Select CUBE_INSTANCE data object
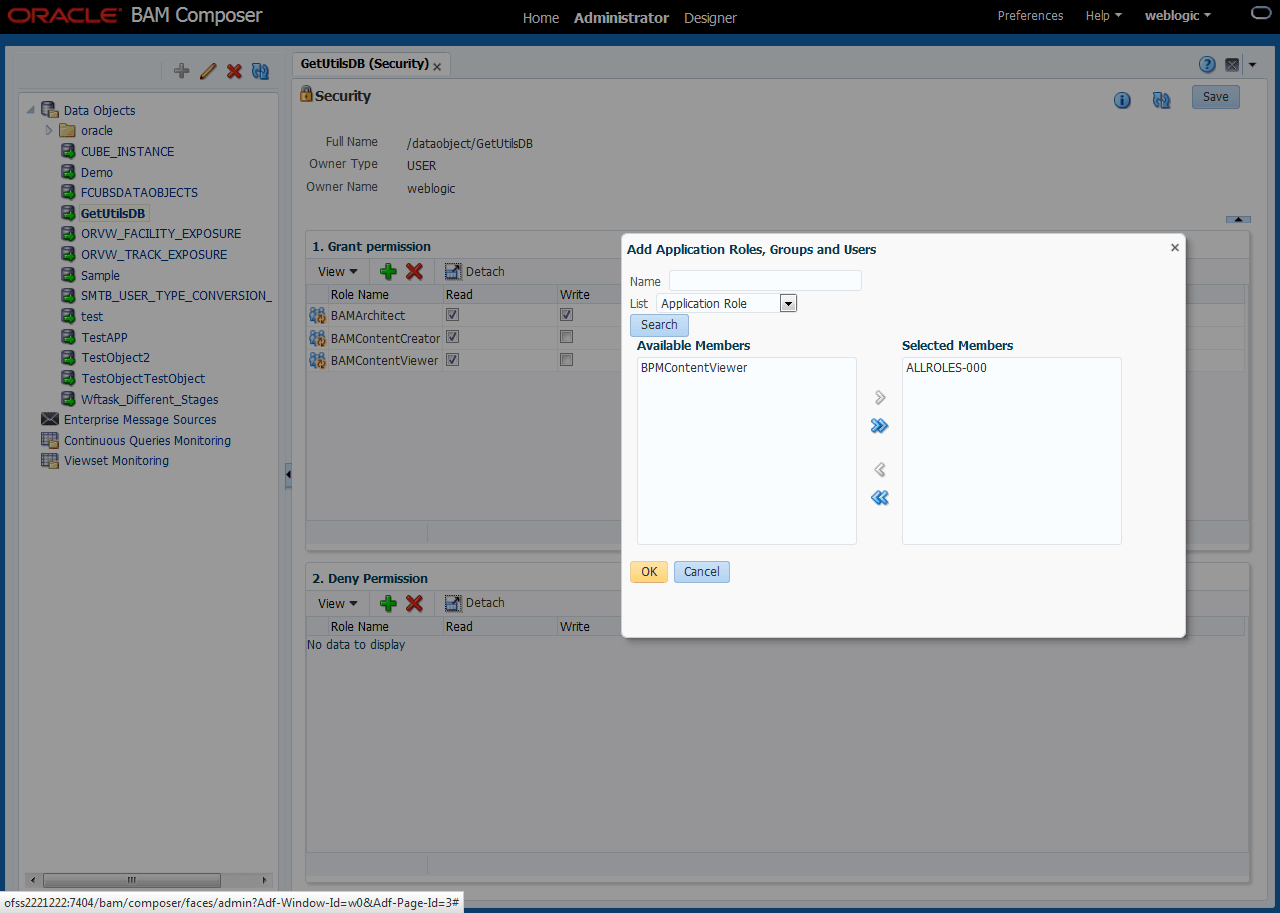The width and height of the screenshot is (1280, 913). tap(127, 151)
